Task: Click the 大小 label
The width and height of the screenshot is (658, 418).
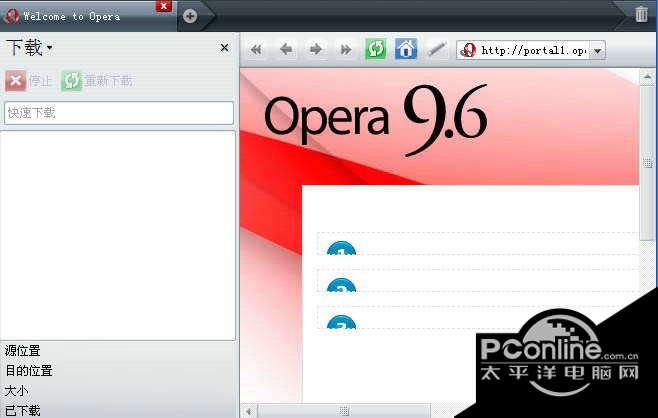Action: 16,391
